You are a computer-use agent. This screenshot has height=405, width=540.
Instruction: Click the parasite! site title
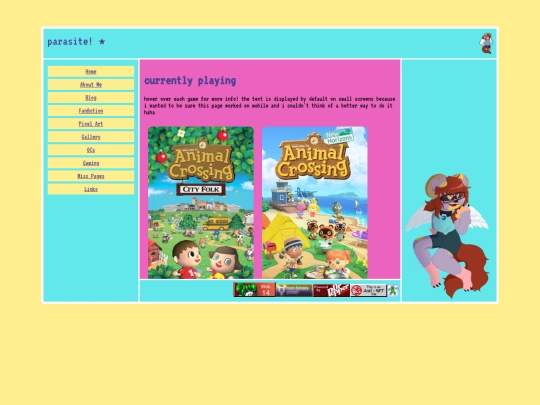pos(76,42)
